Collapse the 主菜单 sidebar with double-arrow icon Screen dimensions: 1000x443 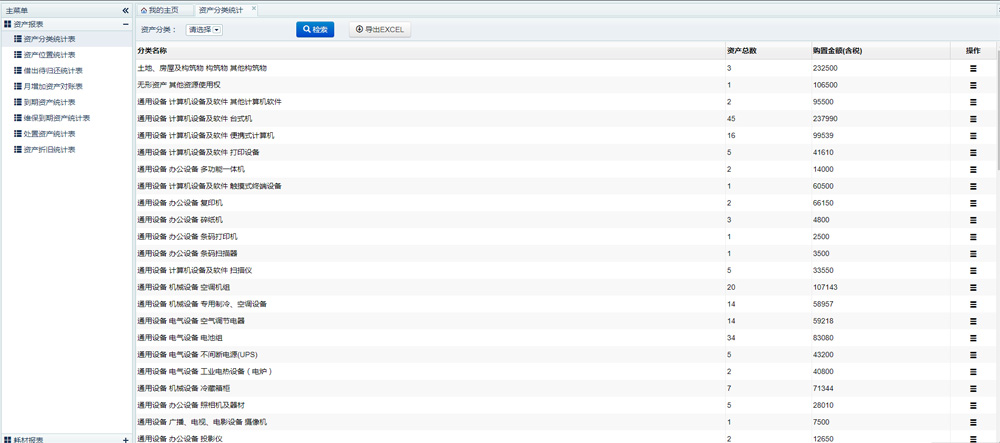[x=125, y=9]
